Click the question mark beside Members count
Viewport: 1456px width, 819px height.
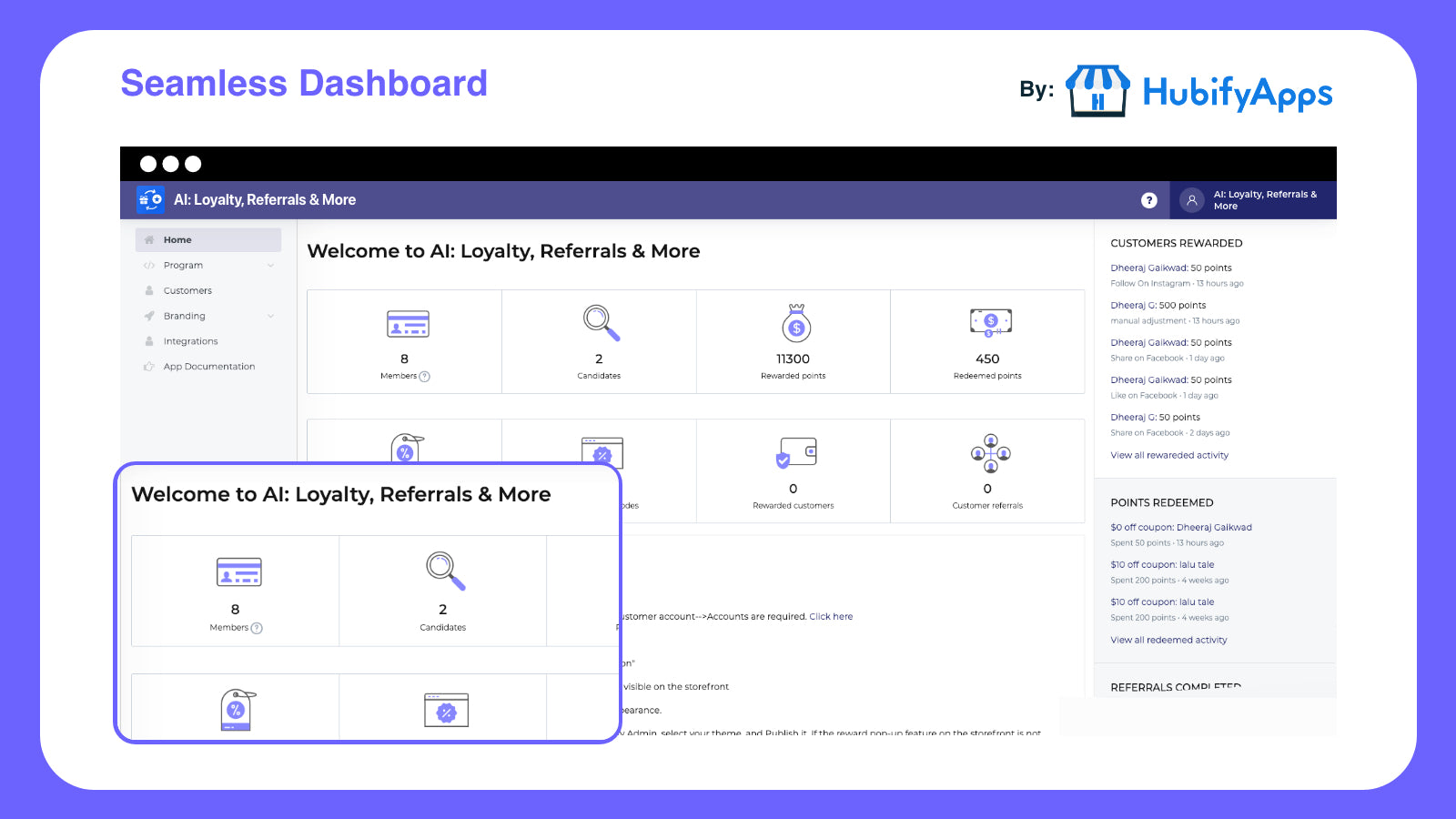(427, 375)
